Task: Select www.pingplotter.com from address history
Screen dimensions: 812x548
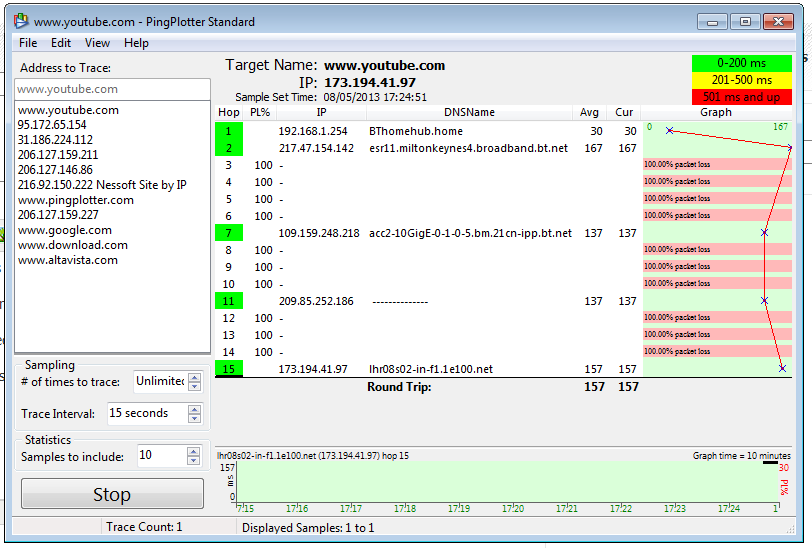Action: 76,200
